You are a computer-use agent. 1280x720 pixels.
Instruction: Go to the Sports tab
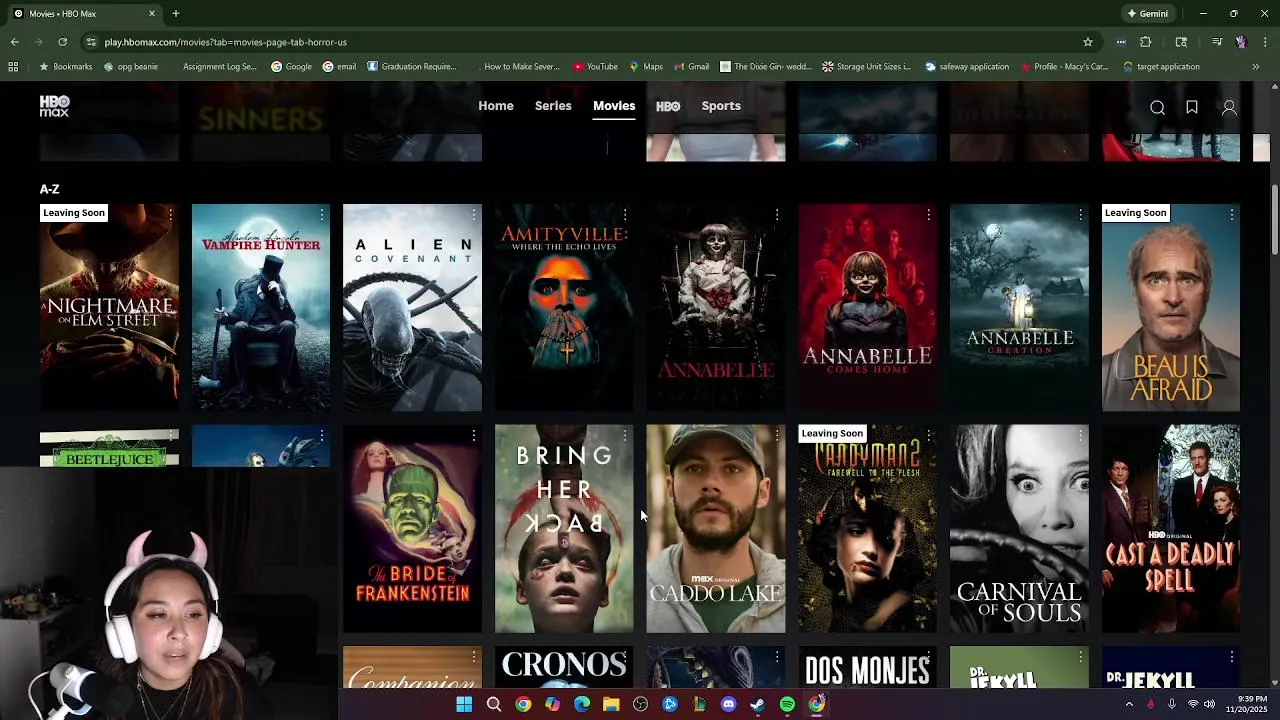pos(721,106)
